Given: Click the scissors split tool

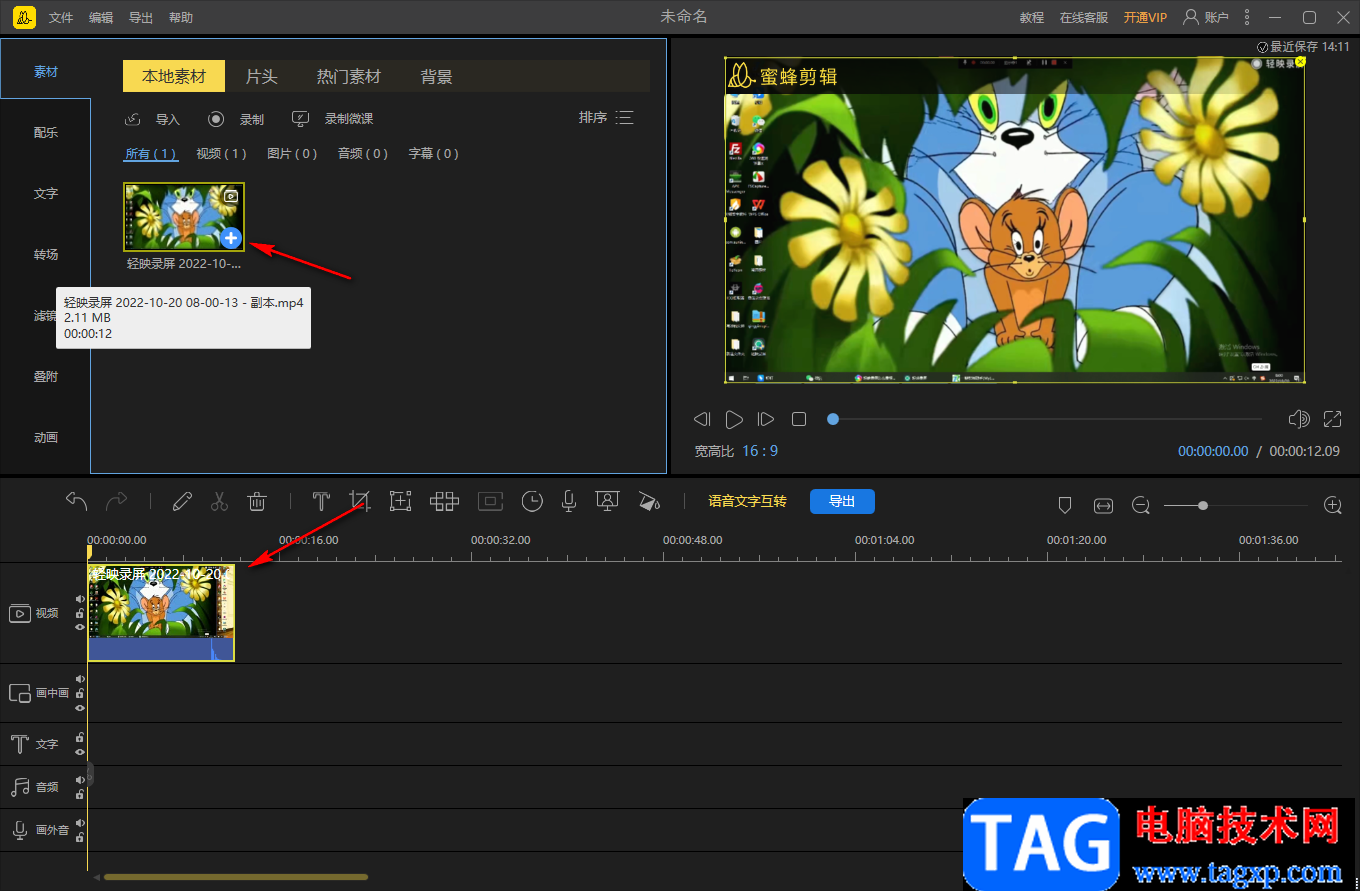Looking at the screenshot, I should 220,501.
